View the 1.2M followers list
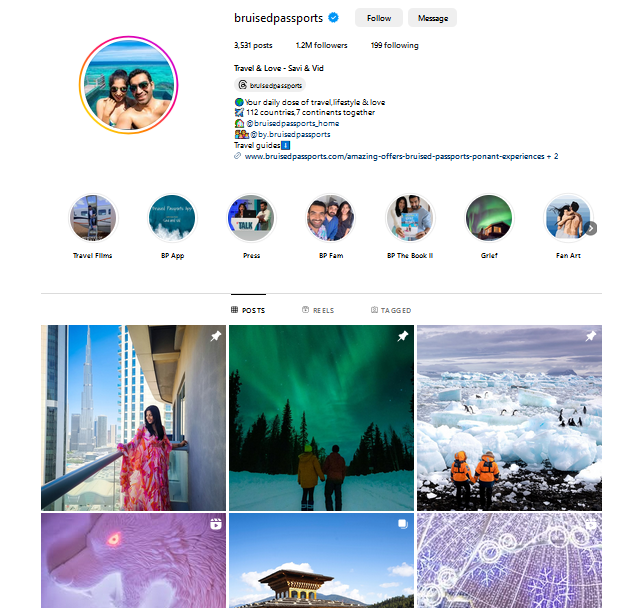 point(322,45)
